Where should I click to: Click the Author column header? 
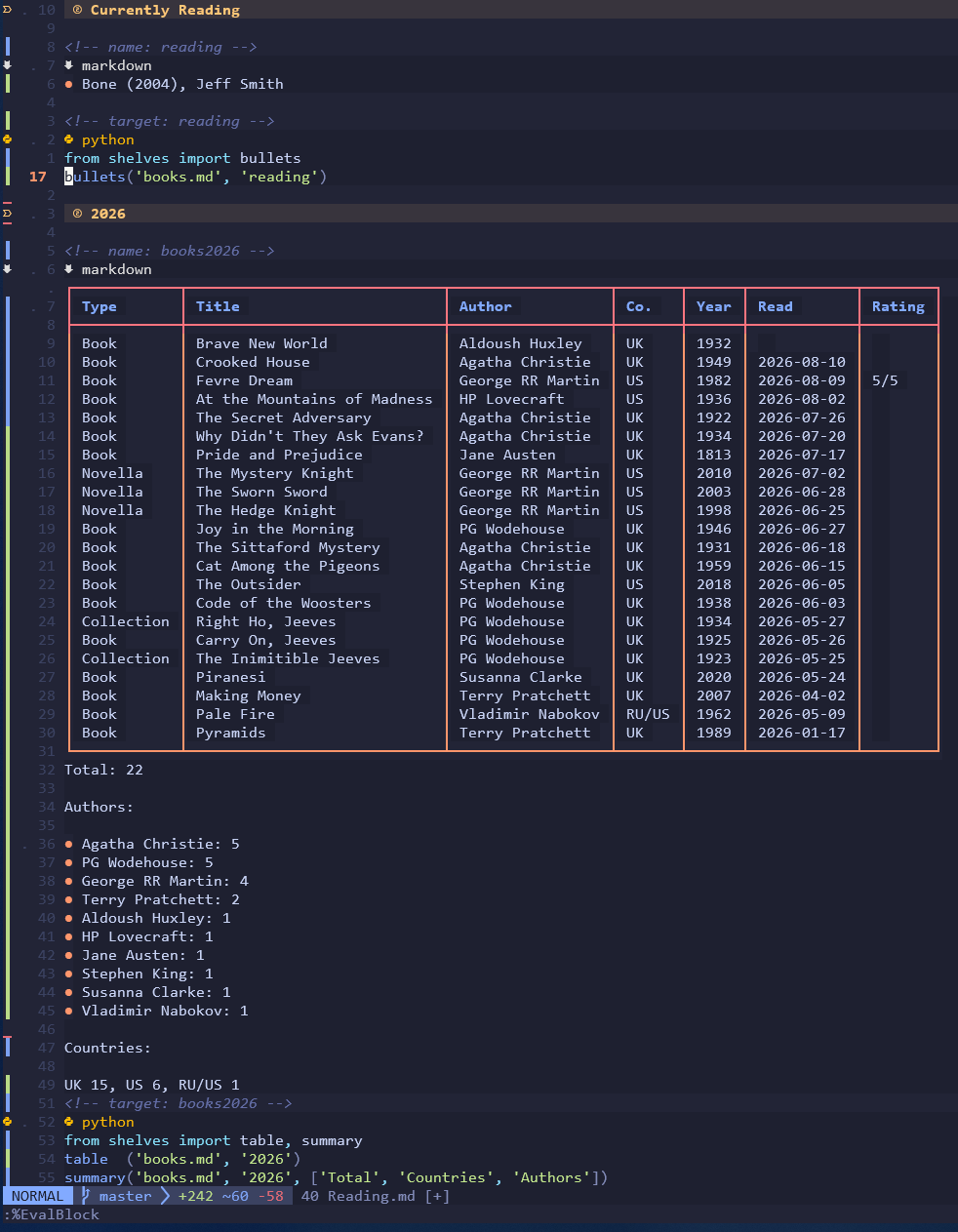tap(486, 306)
